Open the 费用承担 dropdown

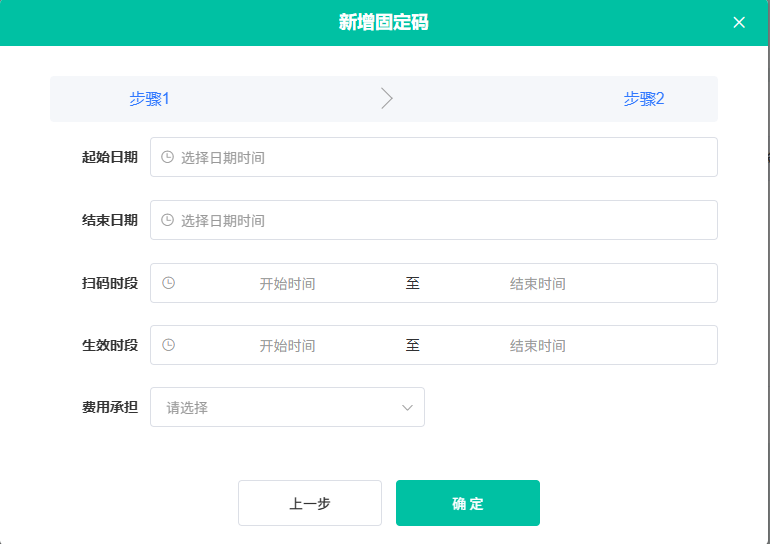click(x=287, y=407)
